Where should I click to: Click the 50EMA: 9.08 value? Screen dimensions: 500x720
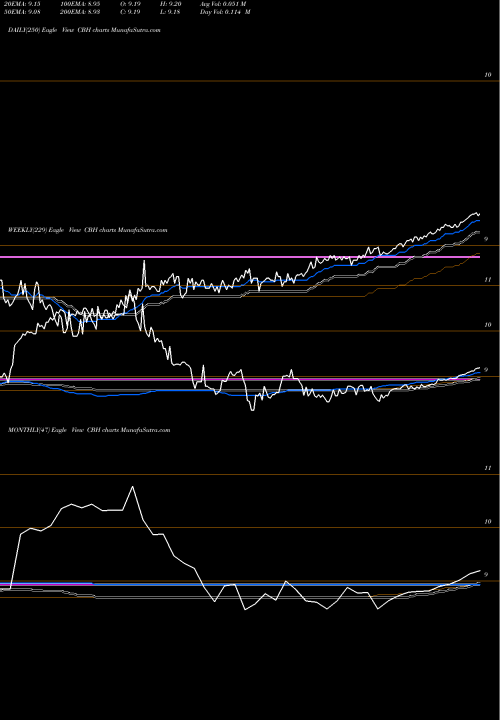pyautogui.click(x=24, y=12)
